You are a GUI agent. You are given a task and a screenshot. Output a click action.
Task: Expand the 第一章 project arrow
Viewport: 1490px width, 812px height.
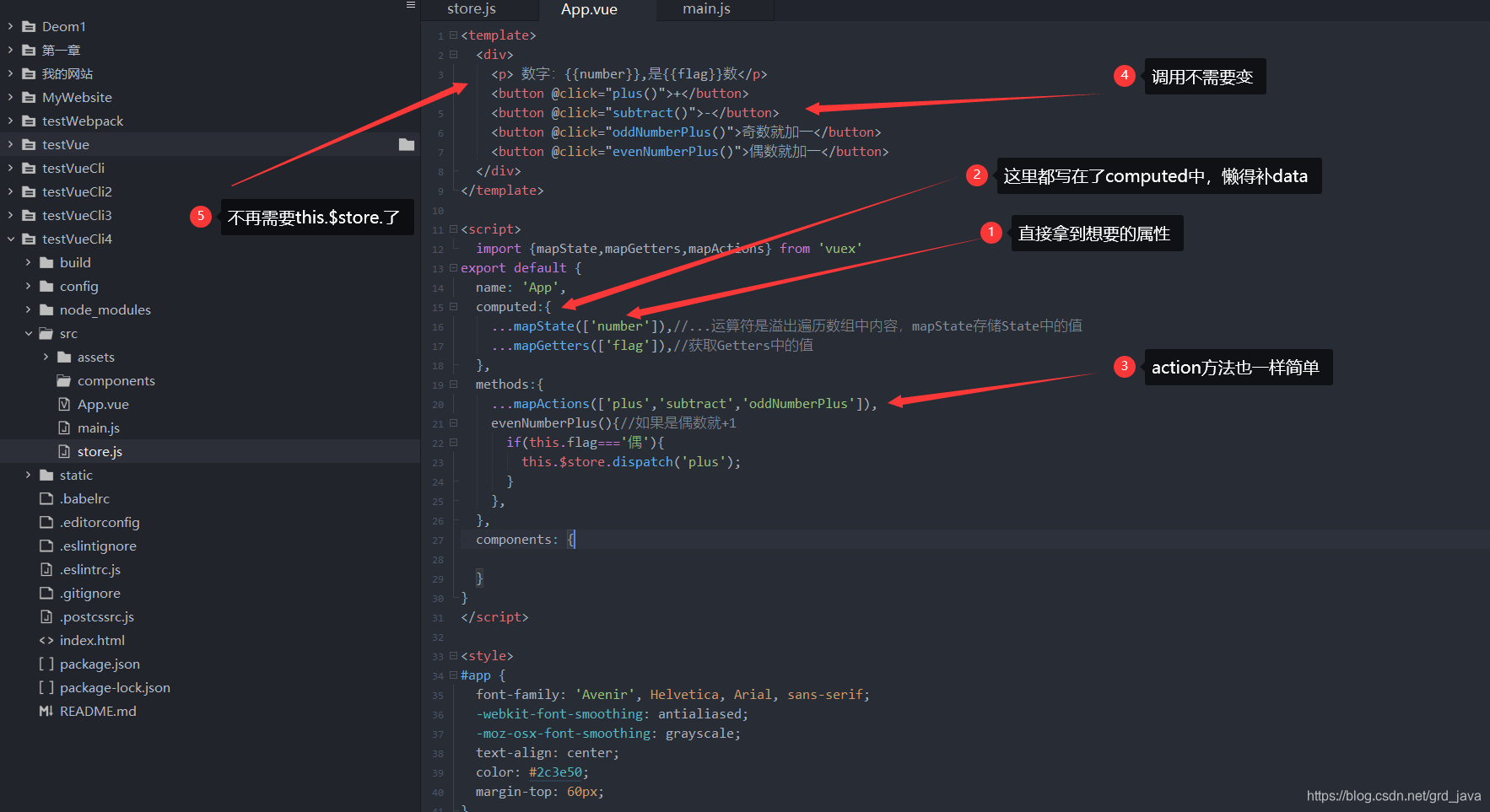pos(10,51)
